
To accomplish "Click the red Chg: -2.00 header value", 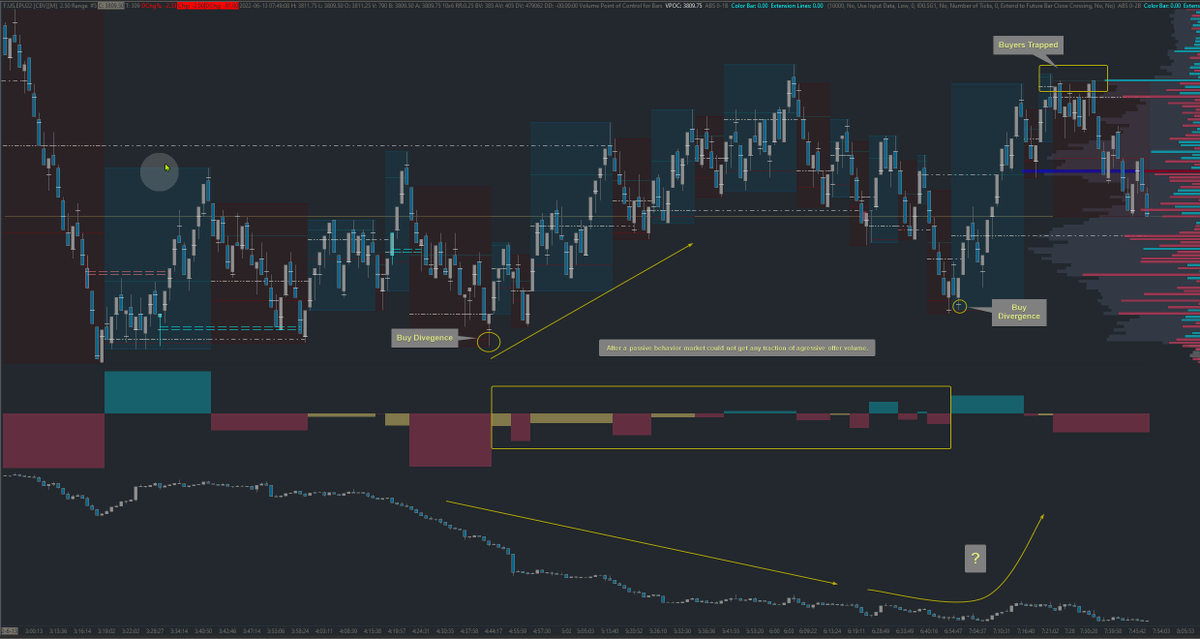I will tap(190, 6).
